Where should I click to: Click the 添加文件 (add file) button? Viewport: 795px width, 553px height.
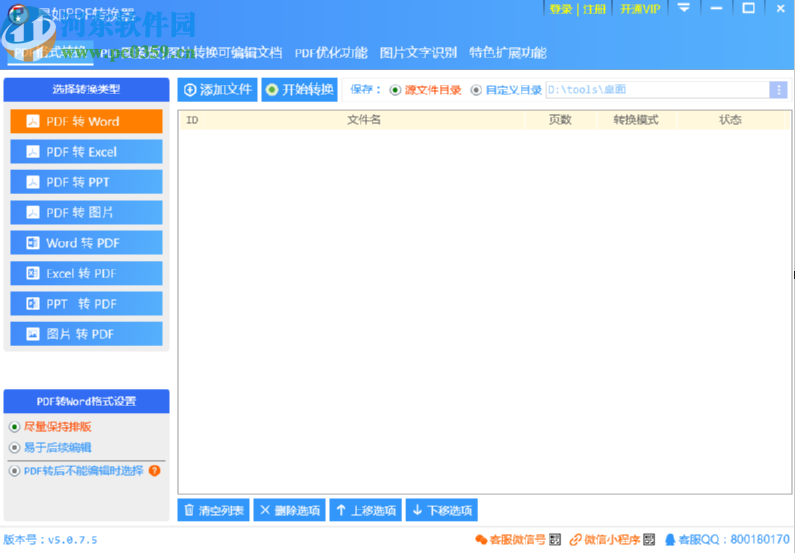tap(217, 90)
